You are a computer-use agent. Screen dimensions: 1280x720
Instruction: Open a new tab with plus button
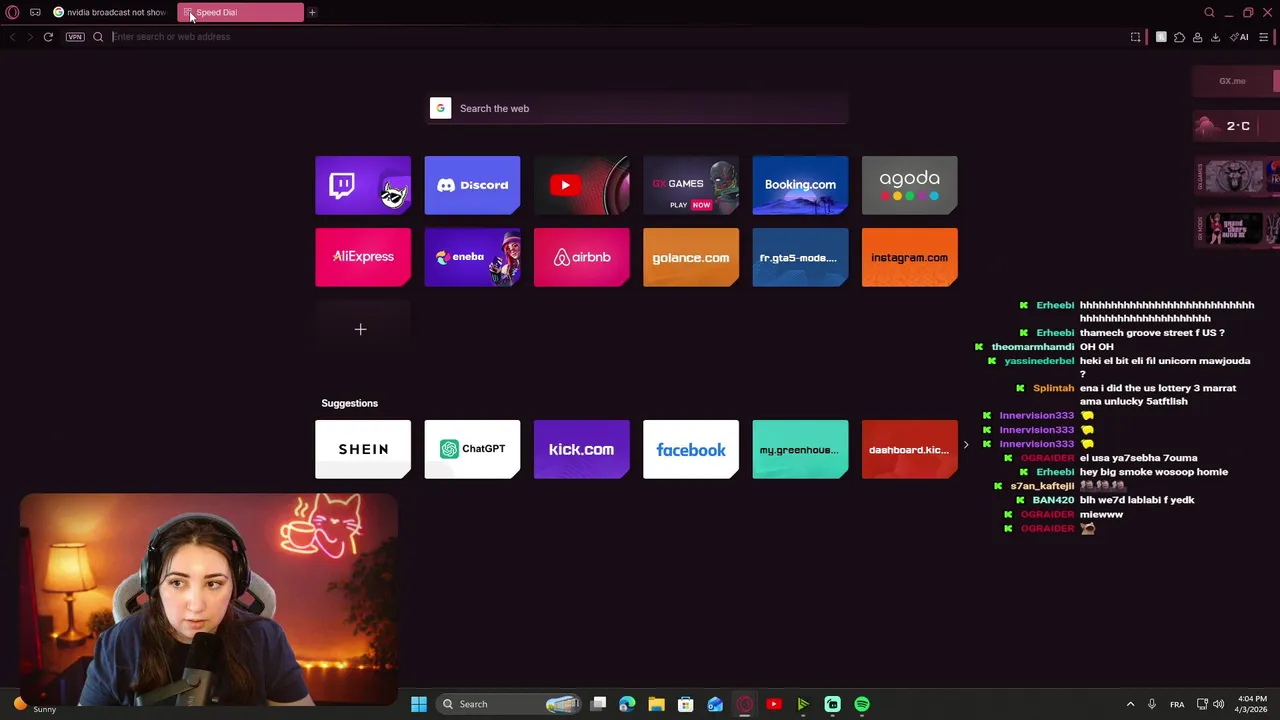coord(312,12)
